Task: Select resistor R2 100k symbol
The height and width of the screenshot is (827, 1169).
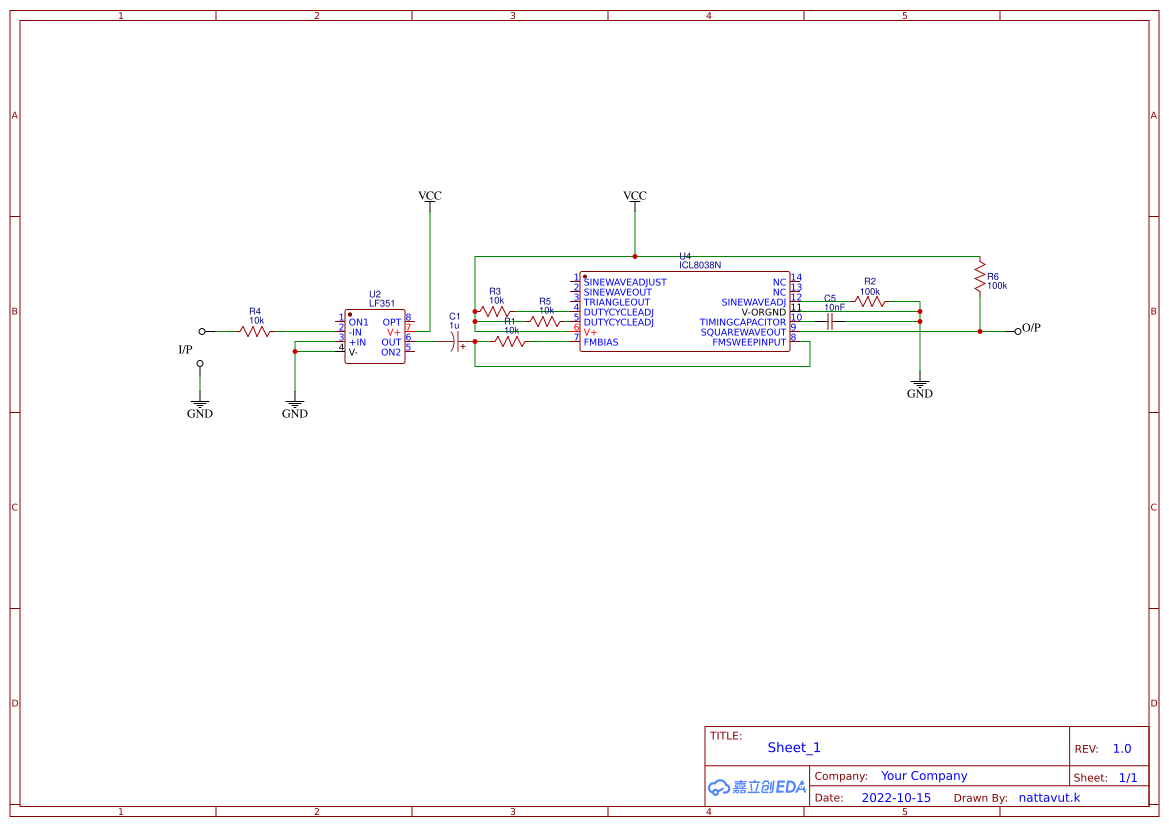Action: coord(870,302)
